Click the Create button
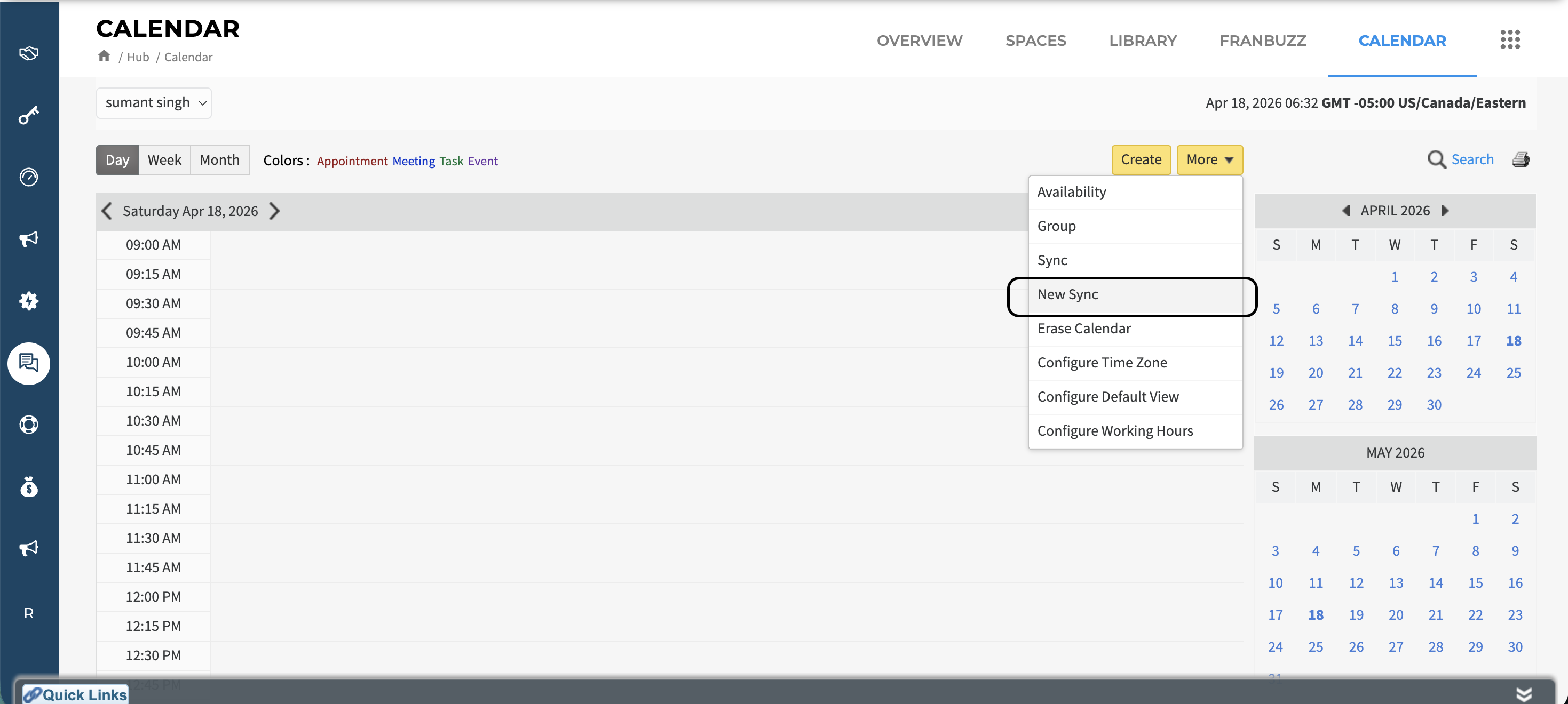The height and width of the screenshot is (704, 1568). [1141, 159]
